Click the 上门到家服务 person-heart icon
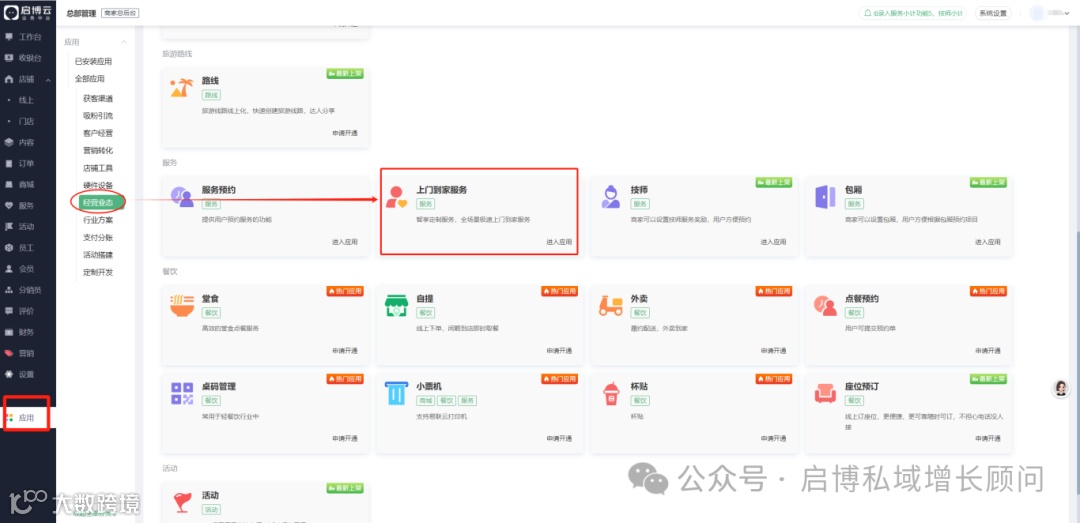 point(396,197)
